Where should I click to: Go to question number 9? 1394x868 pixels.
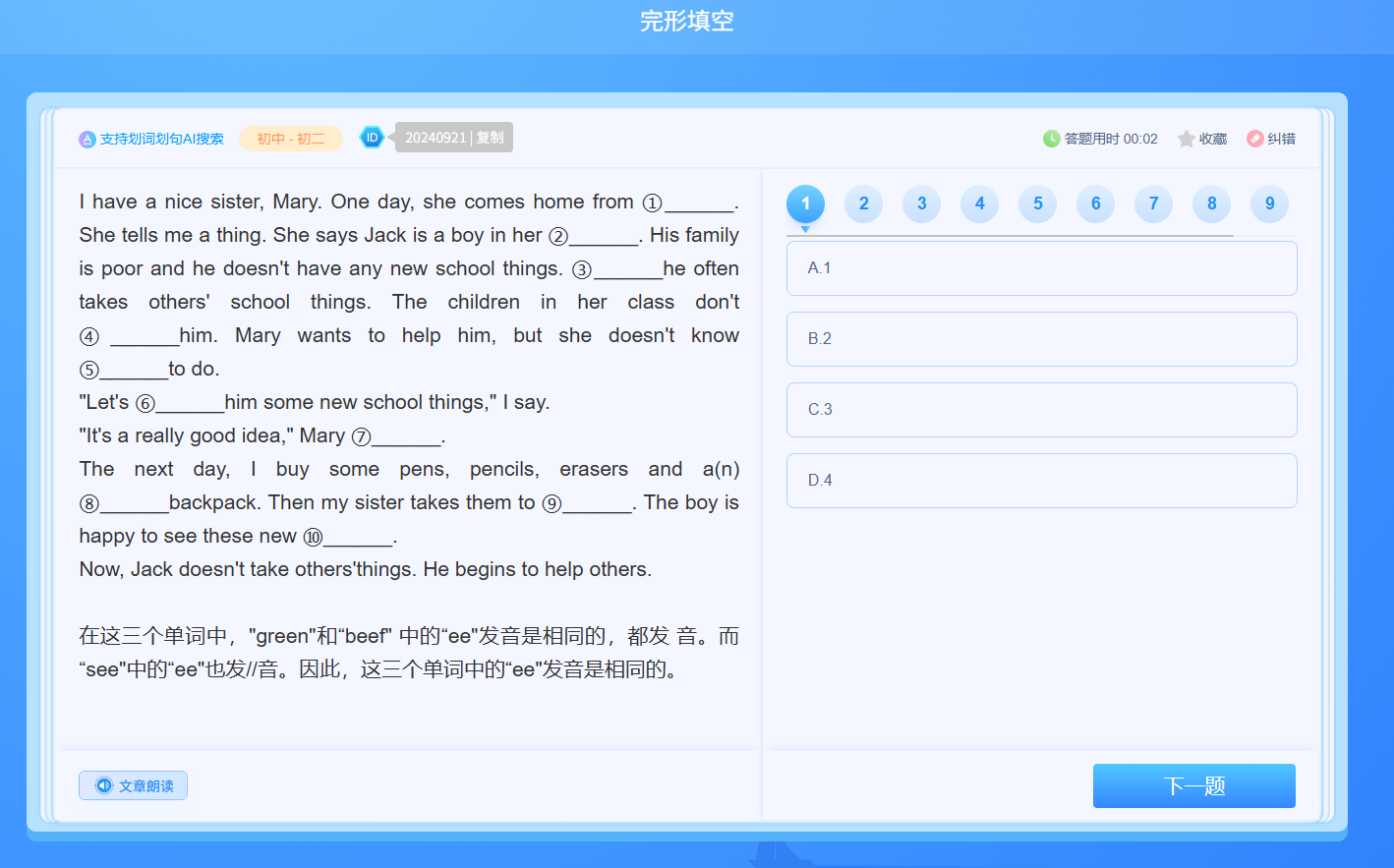(x=1269, y=203)
